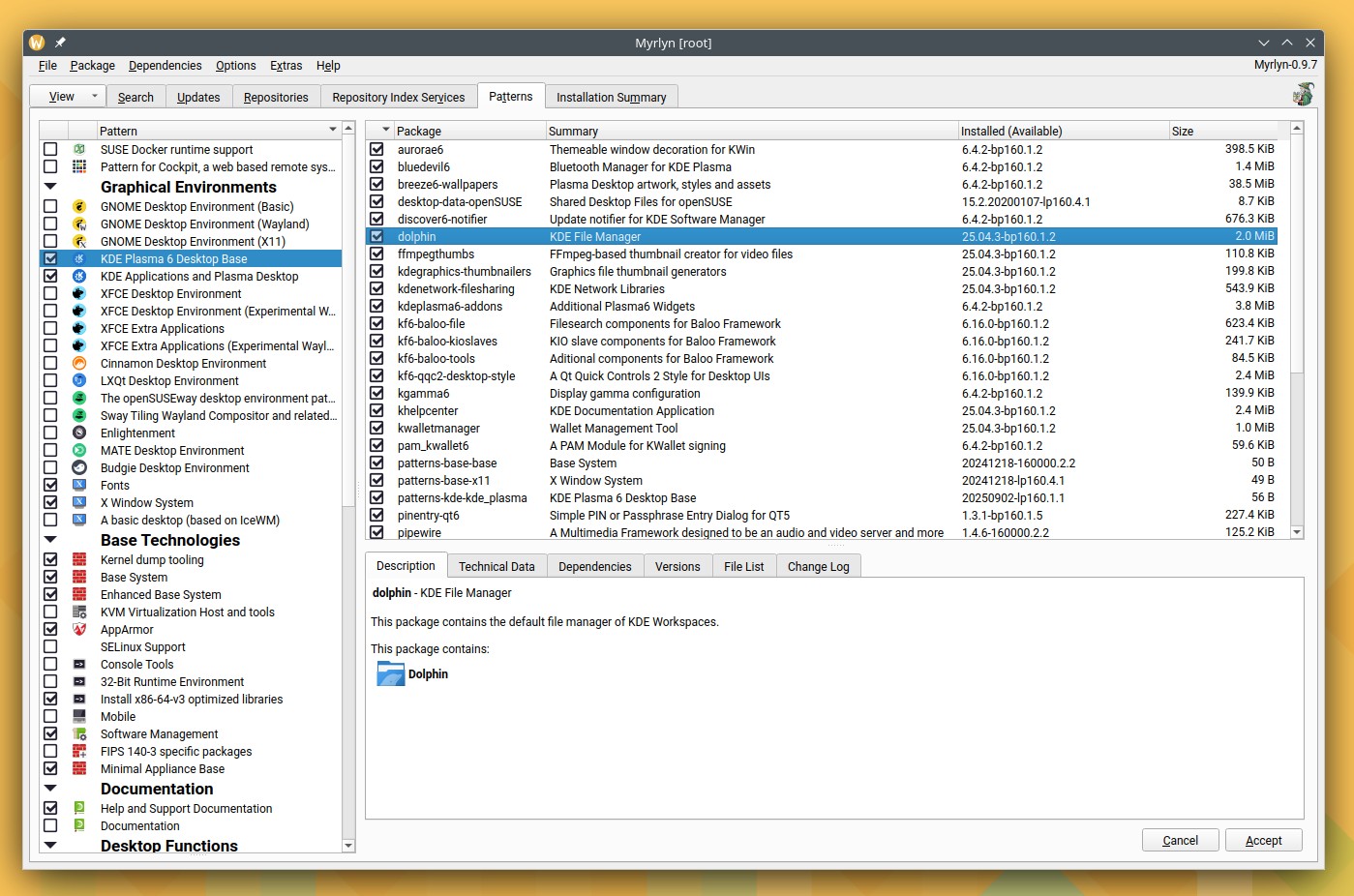
Task: Collapse the Graphical Environments group
Action: 50,187
